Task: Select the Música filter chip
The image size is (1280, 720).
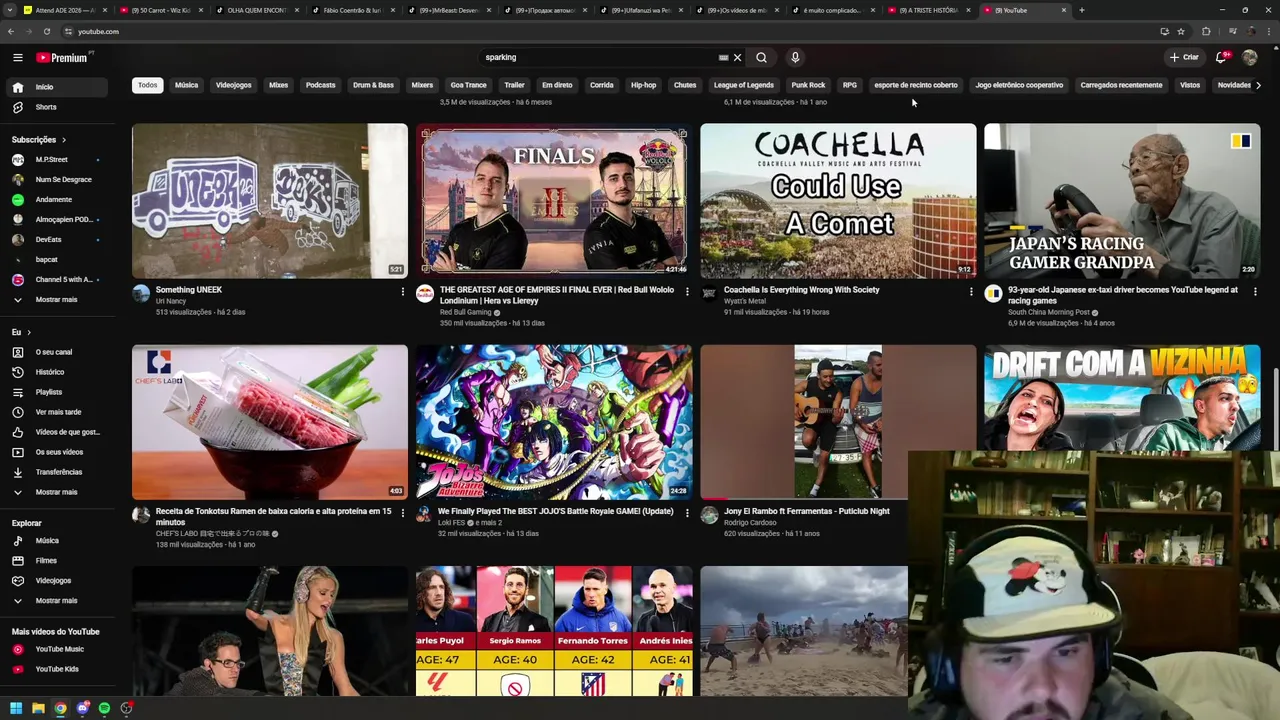Action: (x=187, y=85)
